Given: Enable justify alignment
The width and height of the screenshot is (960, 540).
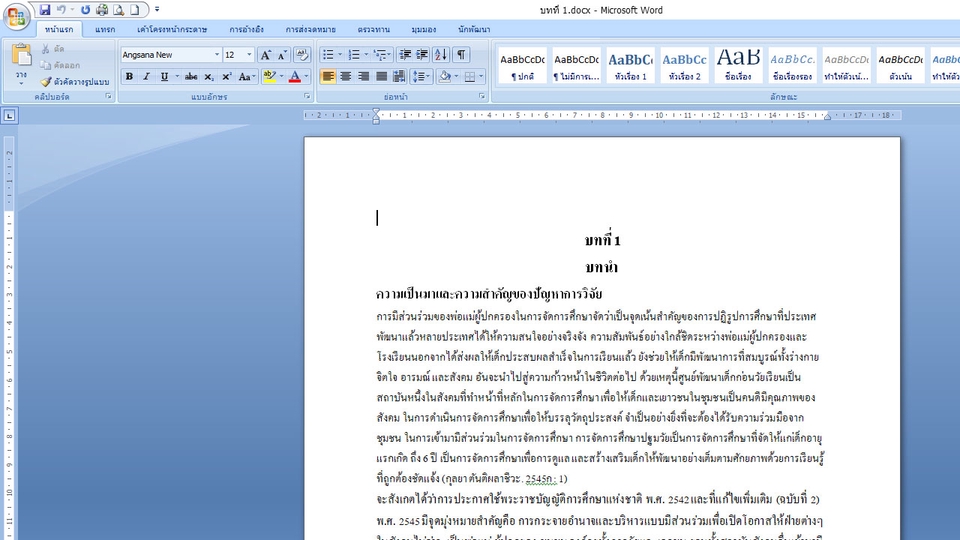Looking at the screenshot, I should 381,77.
